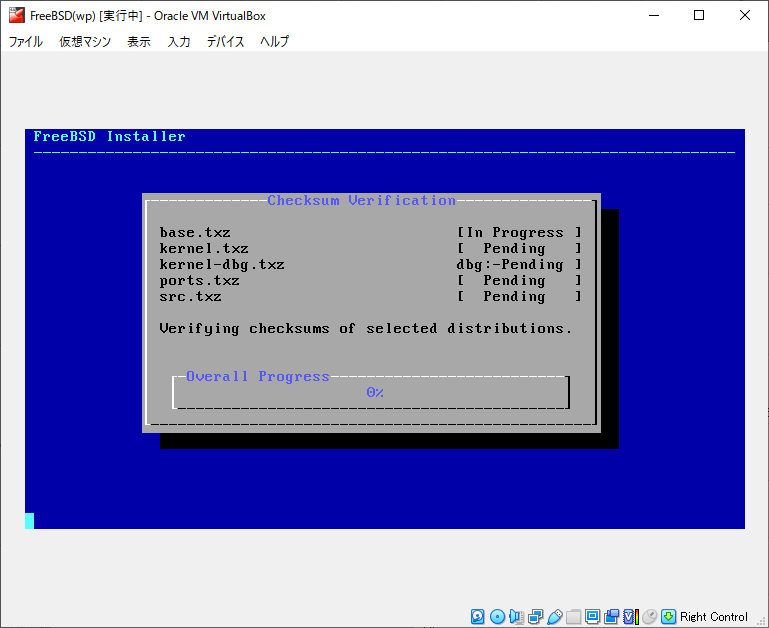Click the Verifying checksums message text

(365, 328)
